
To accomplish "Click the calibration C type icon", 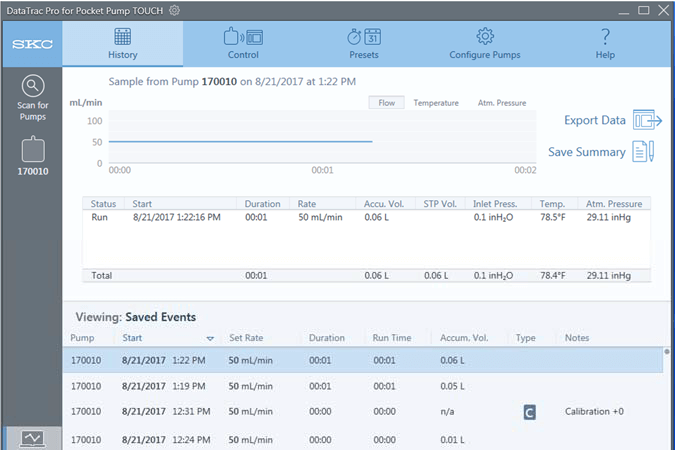I will coord(529,413).
